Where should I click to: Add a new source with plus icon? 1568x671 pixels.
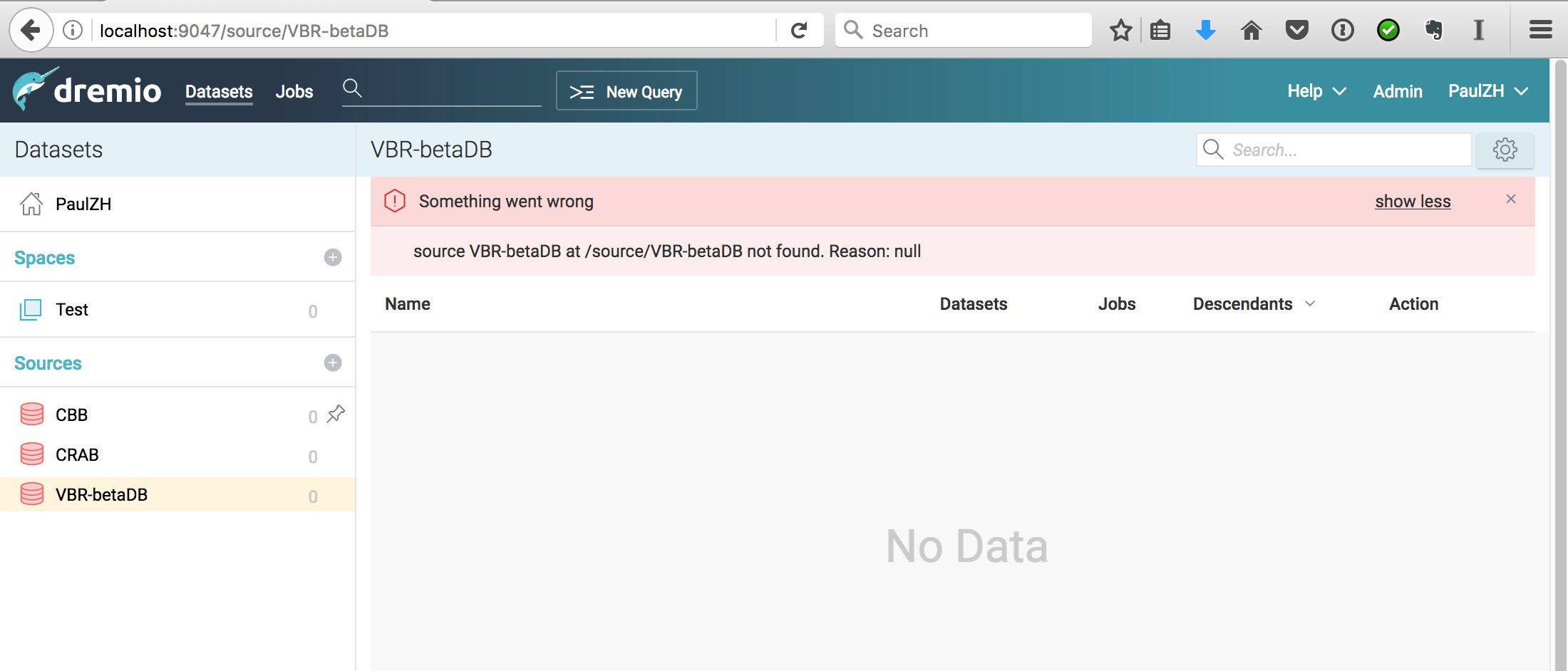tap(333, 363)
